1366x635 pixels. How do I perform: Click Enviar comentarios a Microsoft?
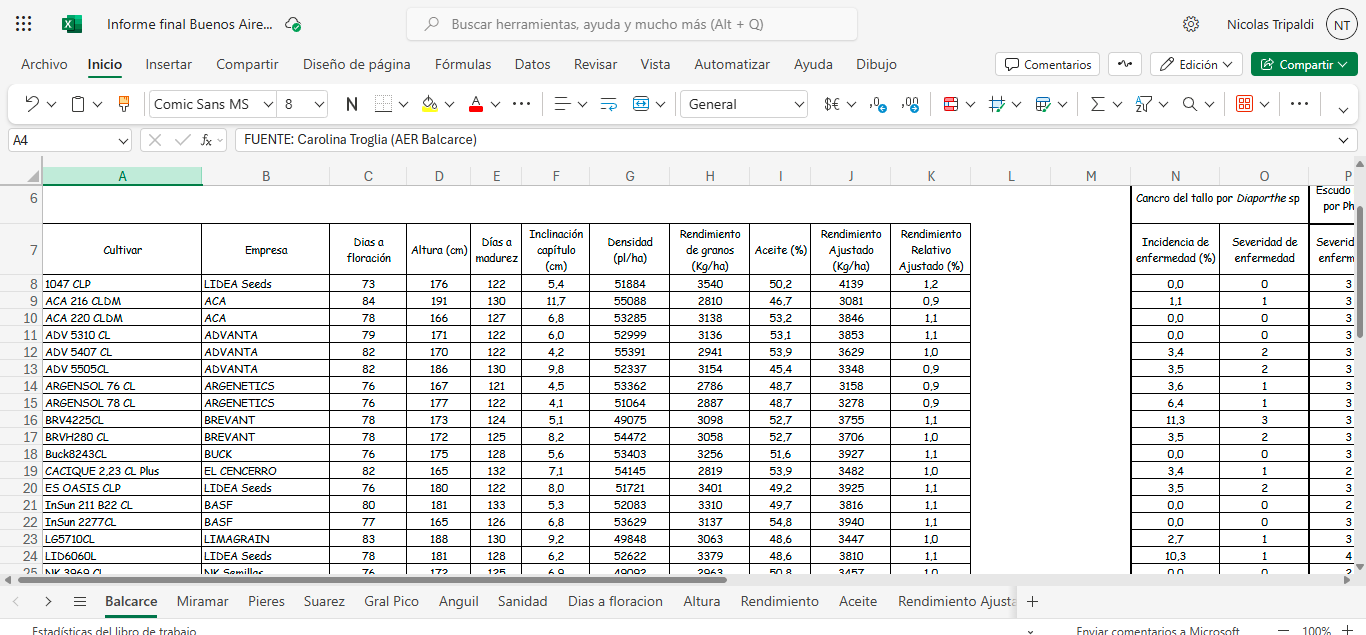click(1157, 631)
